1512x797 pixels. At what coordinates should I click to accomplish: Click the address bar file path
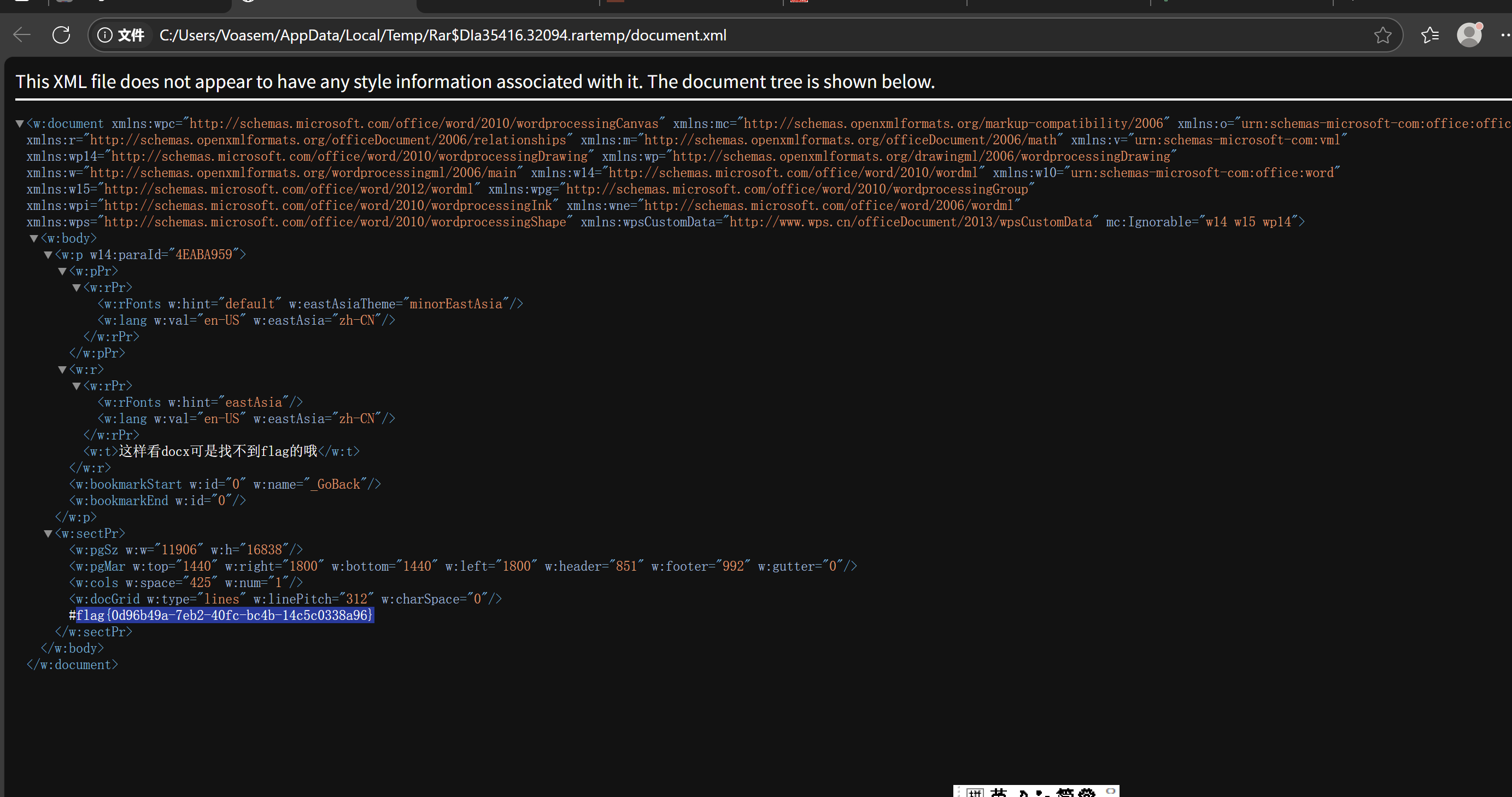point(443,35)
